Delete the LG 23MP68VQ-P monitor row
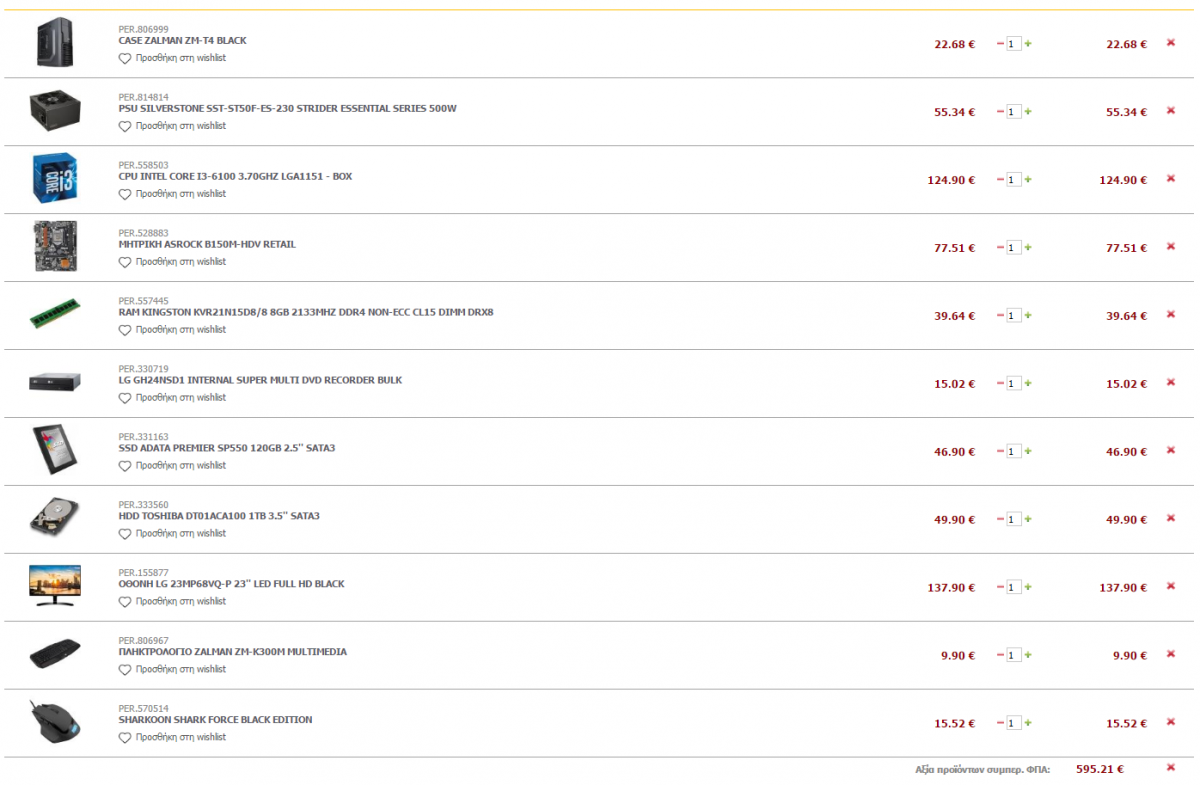 coord(1171,587)
